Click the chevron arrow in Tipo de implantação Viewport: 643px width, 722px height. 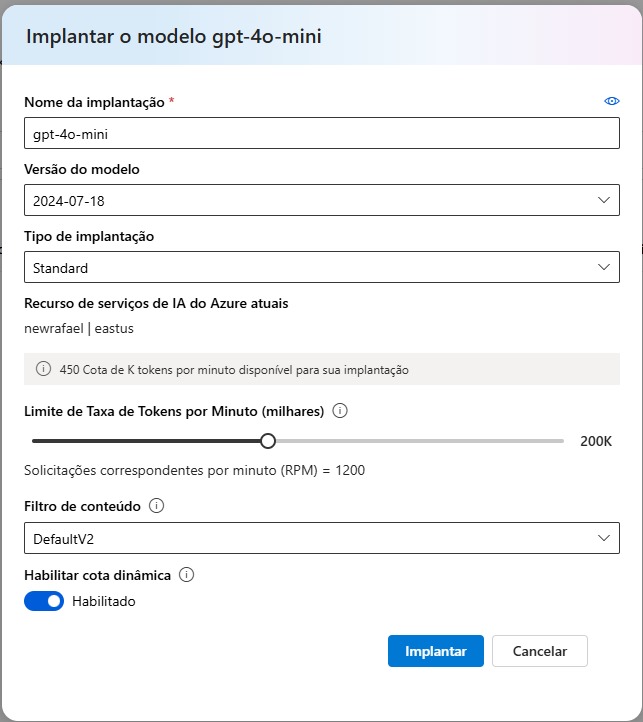[x=603, y=267]
